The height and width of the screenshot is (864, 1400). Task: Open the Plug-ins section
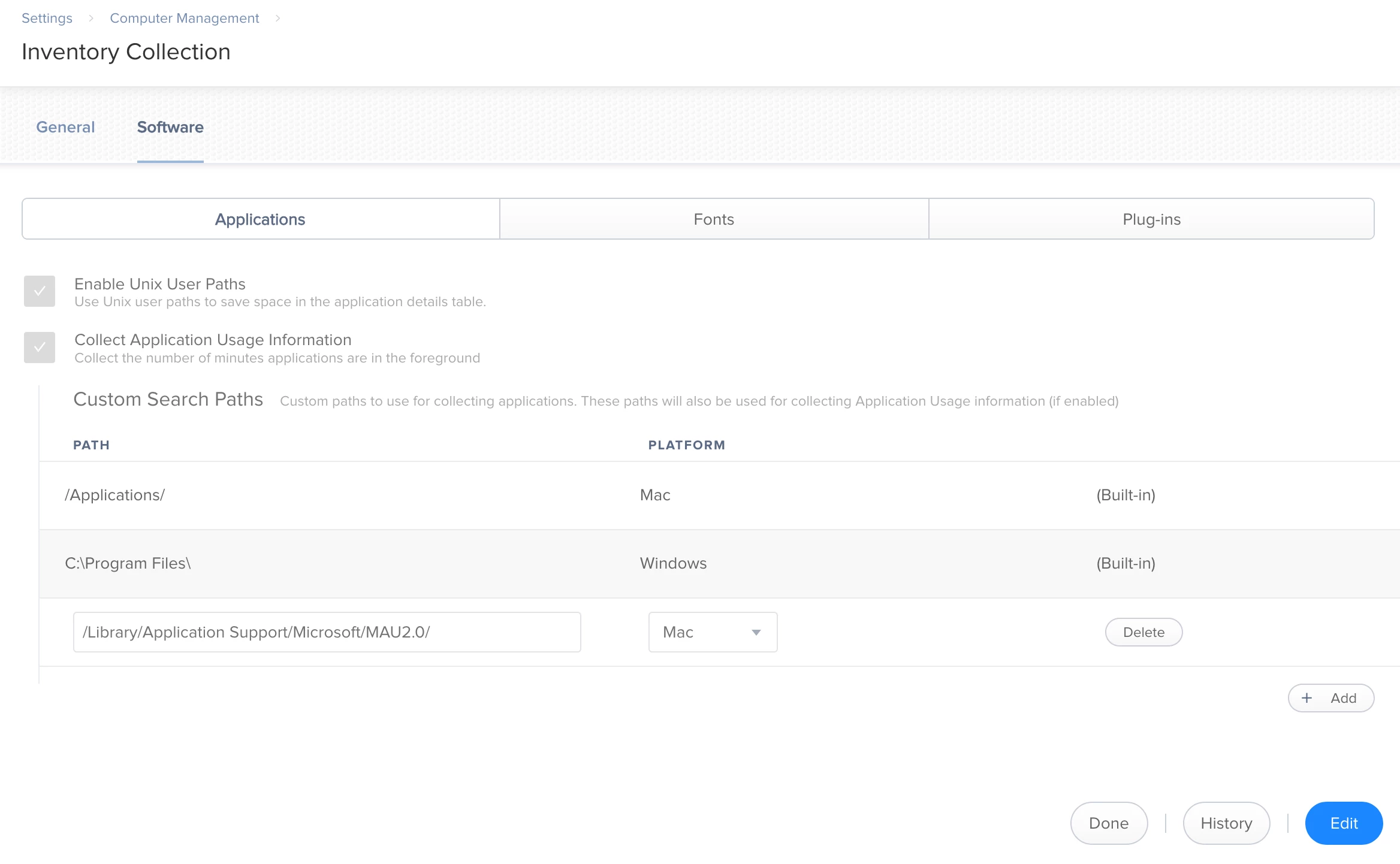pos(1151,219)
